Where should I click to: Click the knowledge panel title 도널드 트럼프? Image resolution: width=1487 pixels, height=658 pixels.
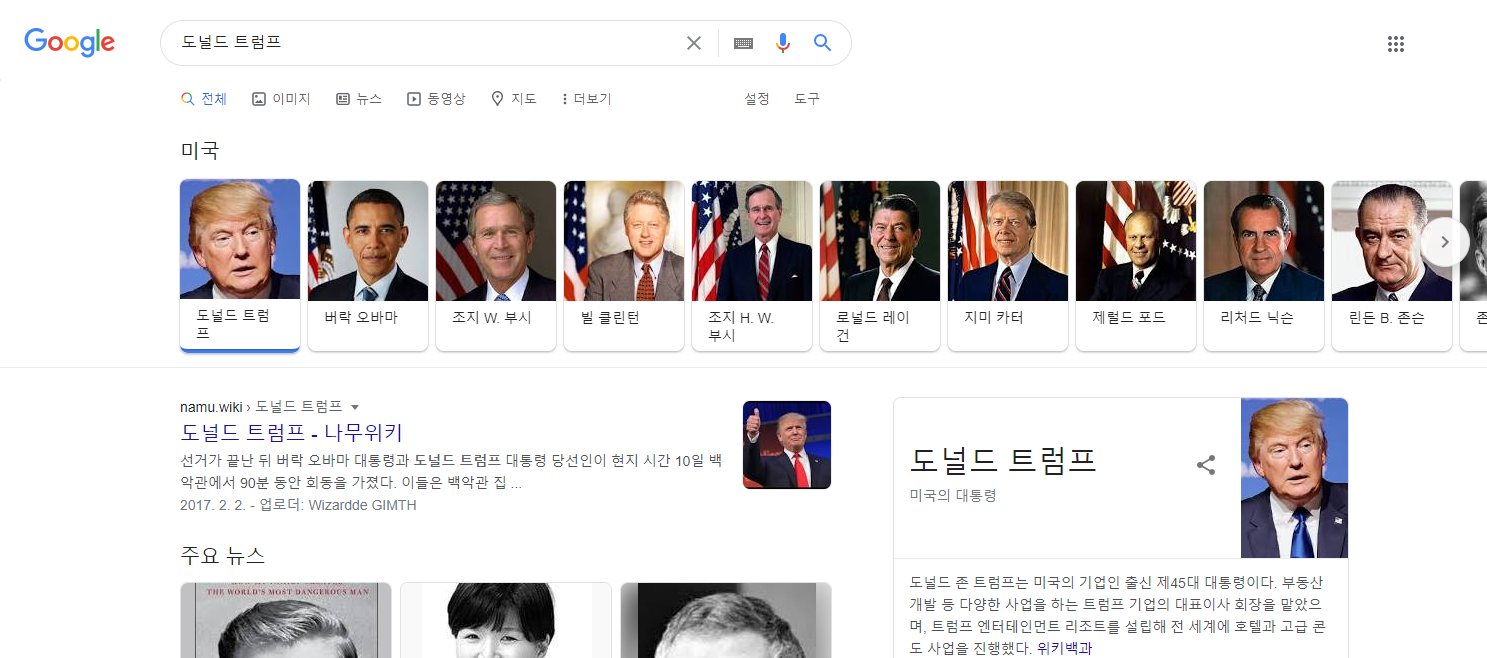pos(1003,460)
